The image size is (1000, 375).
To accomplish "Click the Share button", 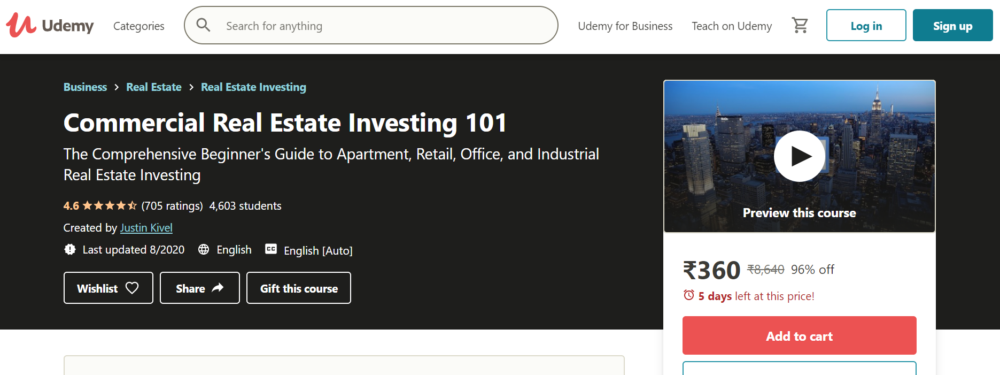I will tap(200, 288).
